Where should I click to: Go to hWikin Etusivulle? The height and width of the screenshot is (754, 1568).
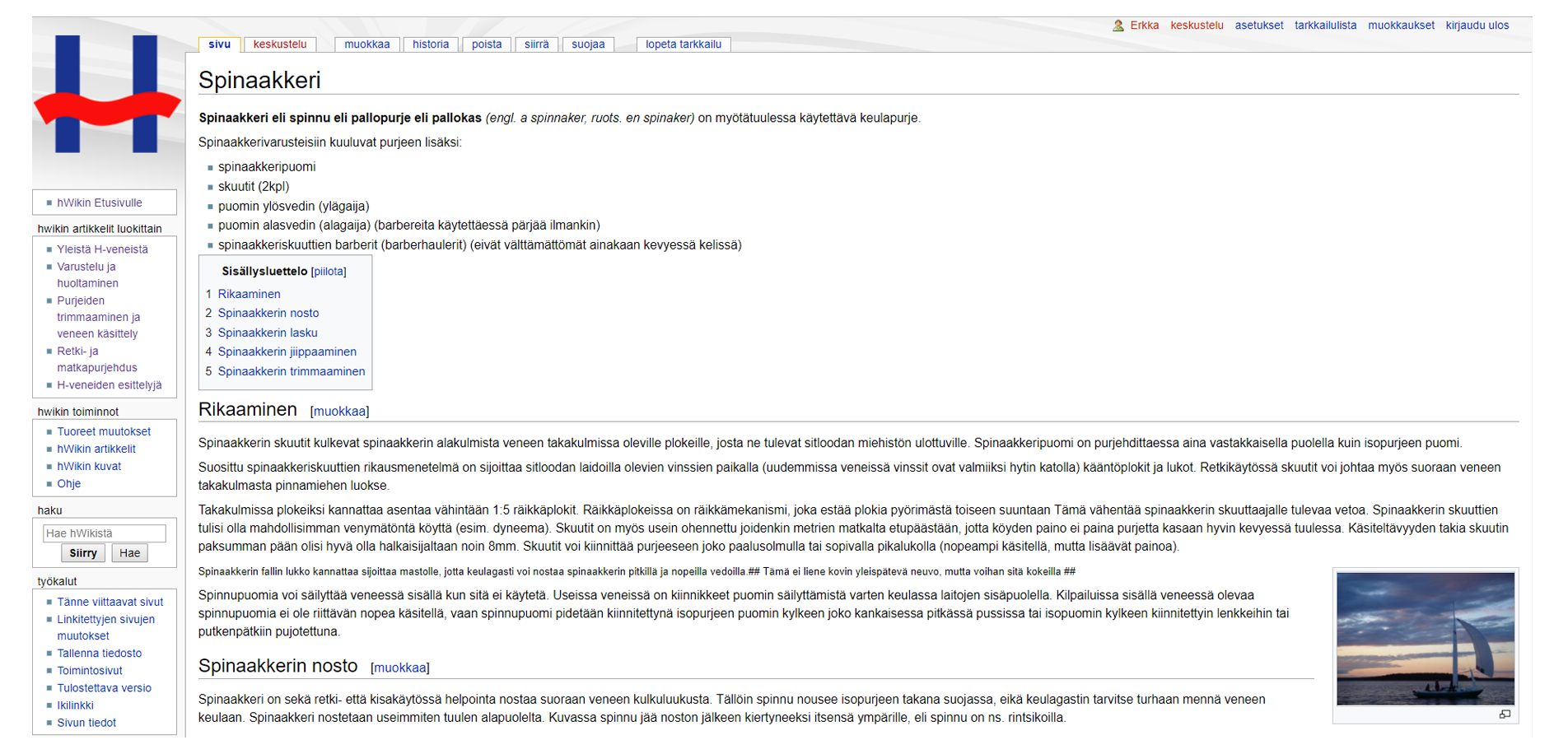98,202
